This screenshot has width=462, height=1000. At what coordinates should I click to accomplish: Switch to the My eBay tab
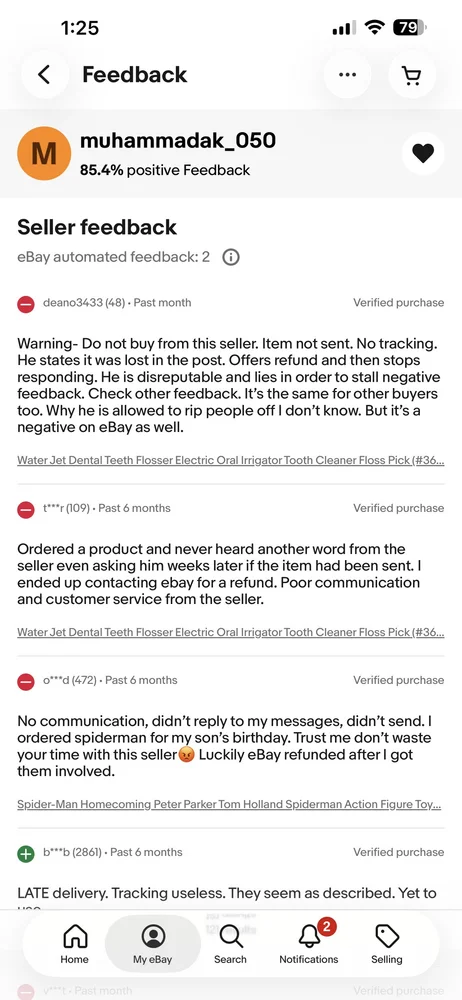point(153,944)
